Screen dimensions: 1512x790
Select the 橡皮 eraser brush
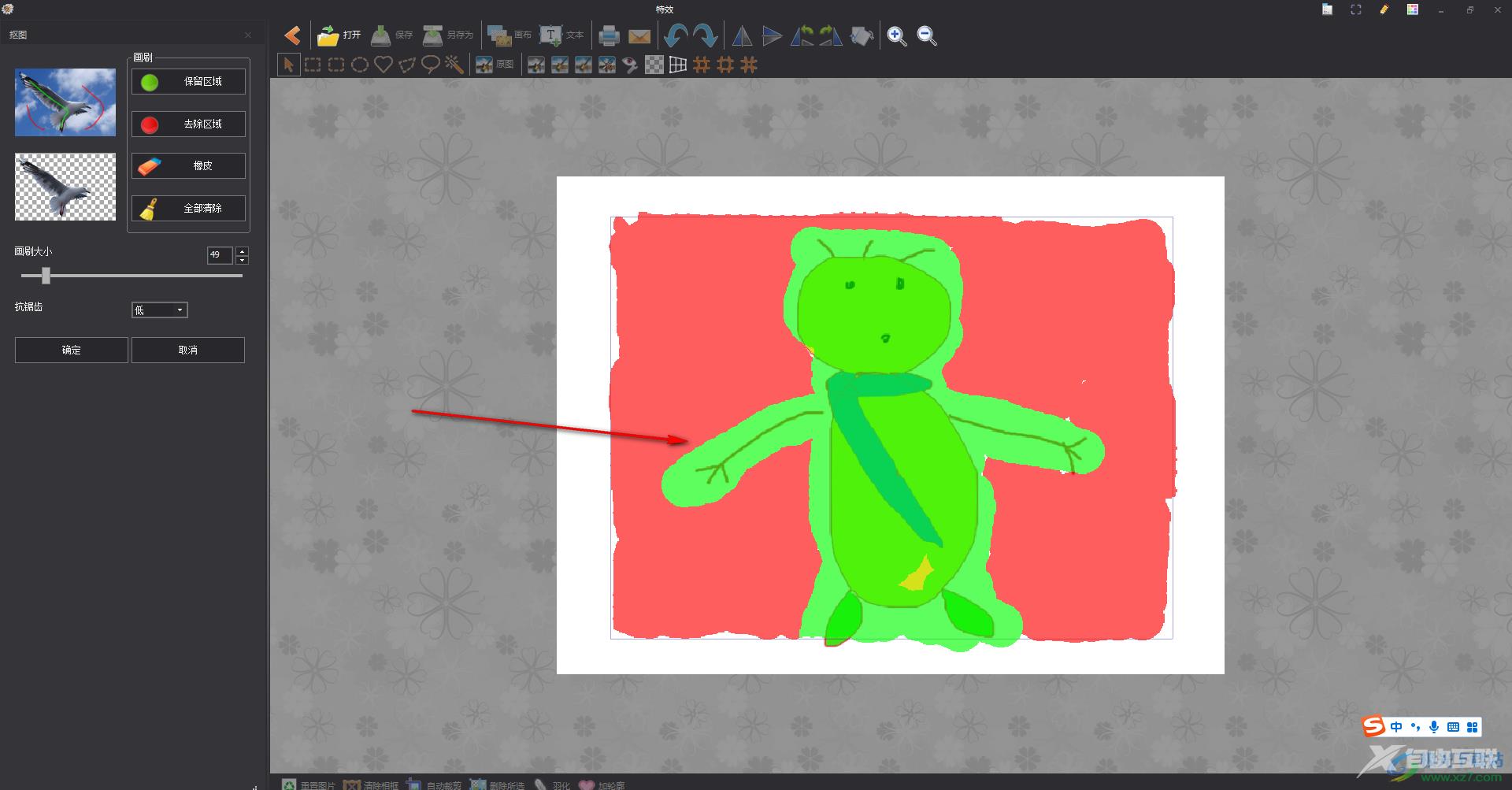click(188, 166)
